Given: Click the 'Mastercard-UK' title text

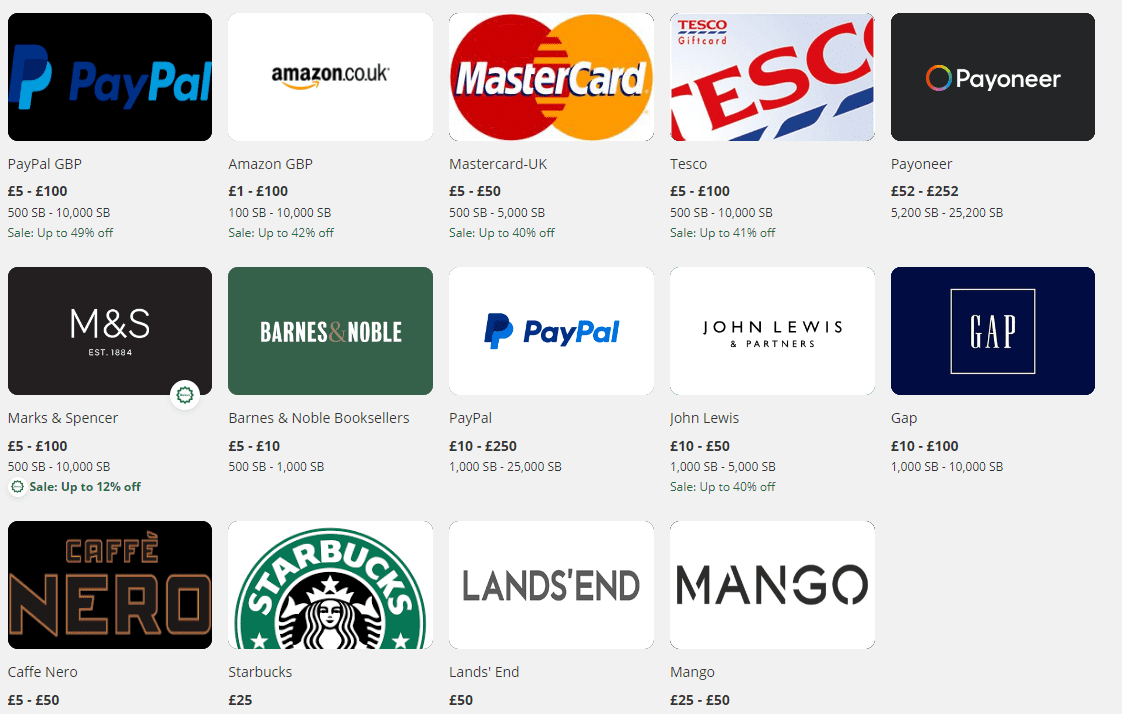Looking at the screenshot, I should click(x=498, y=164).
